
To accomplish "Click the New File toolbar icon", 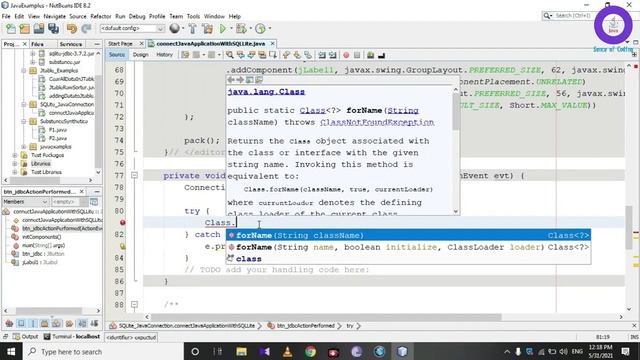I will (11, 29).
